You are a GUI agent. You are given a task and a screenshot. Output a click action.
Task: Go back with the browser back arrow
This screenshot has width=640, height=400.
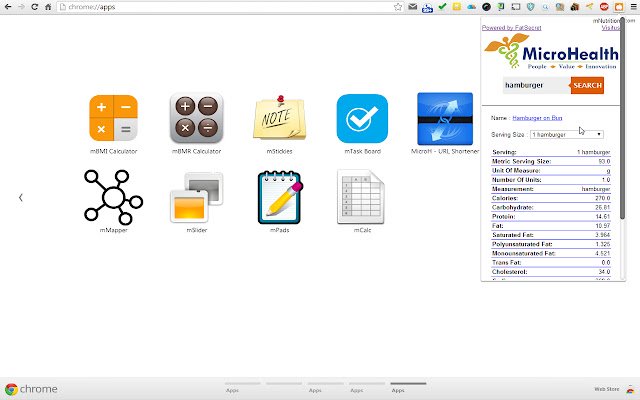pyautogui.click(x=8, y=7)
